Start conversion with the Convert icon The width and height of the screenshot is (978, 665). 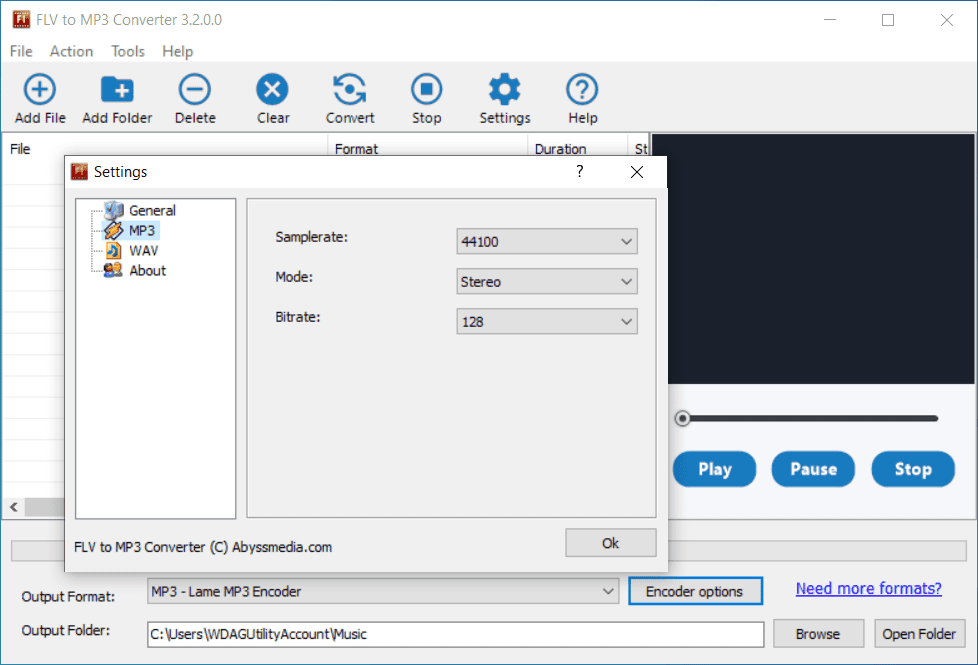pos(350,90)
